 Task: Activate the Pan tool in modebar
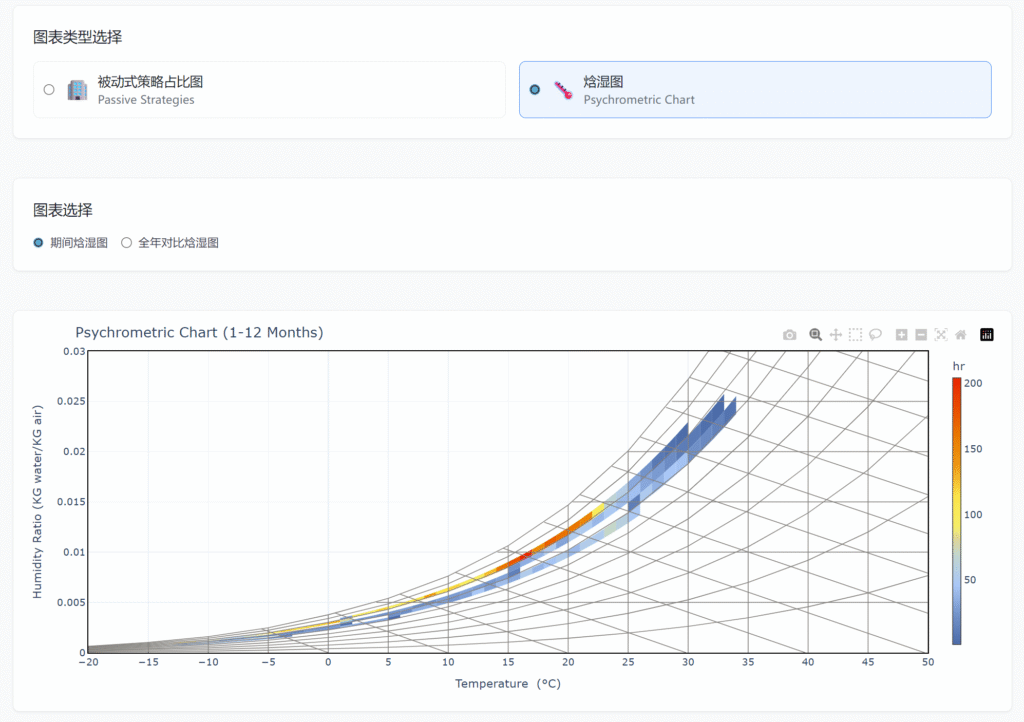(836, 335)
